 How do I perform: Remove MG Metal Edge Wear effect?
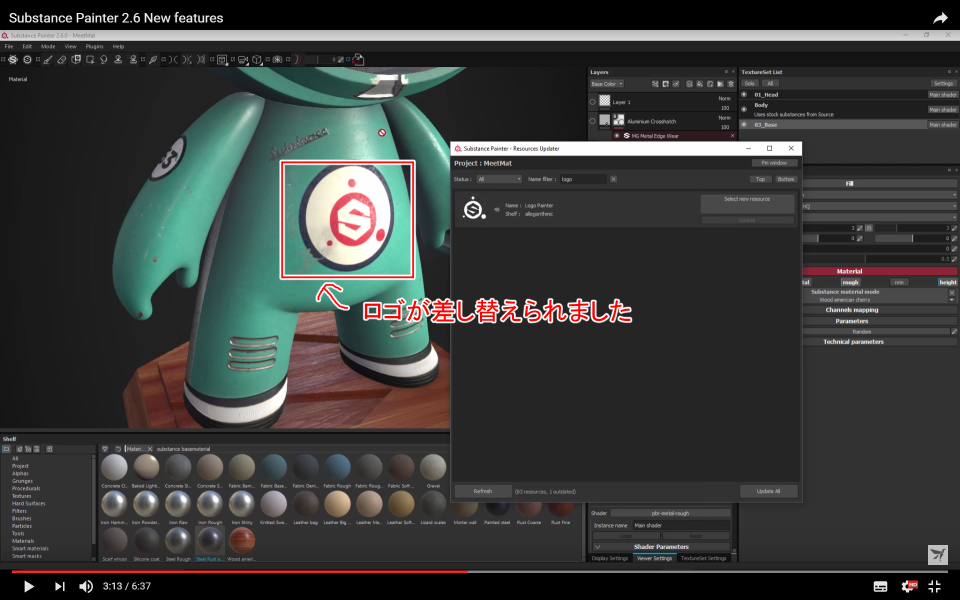(x=732, y=136)
